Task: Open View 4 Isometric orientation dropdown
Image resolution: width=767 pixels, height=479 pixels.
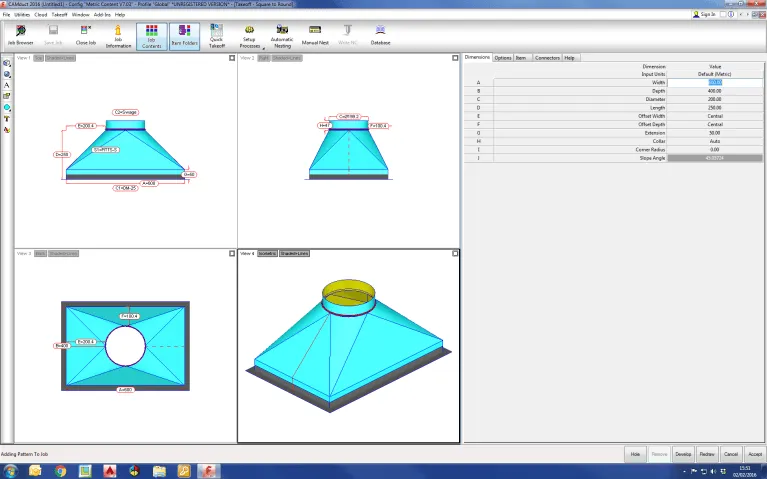Action: pos(267,253)
